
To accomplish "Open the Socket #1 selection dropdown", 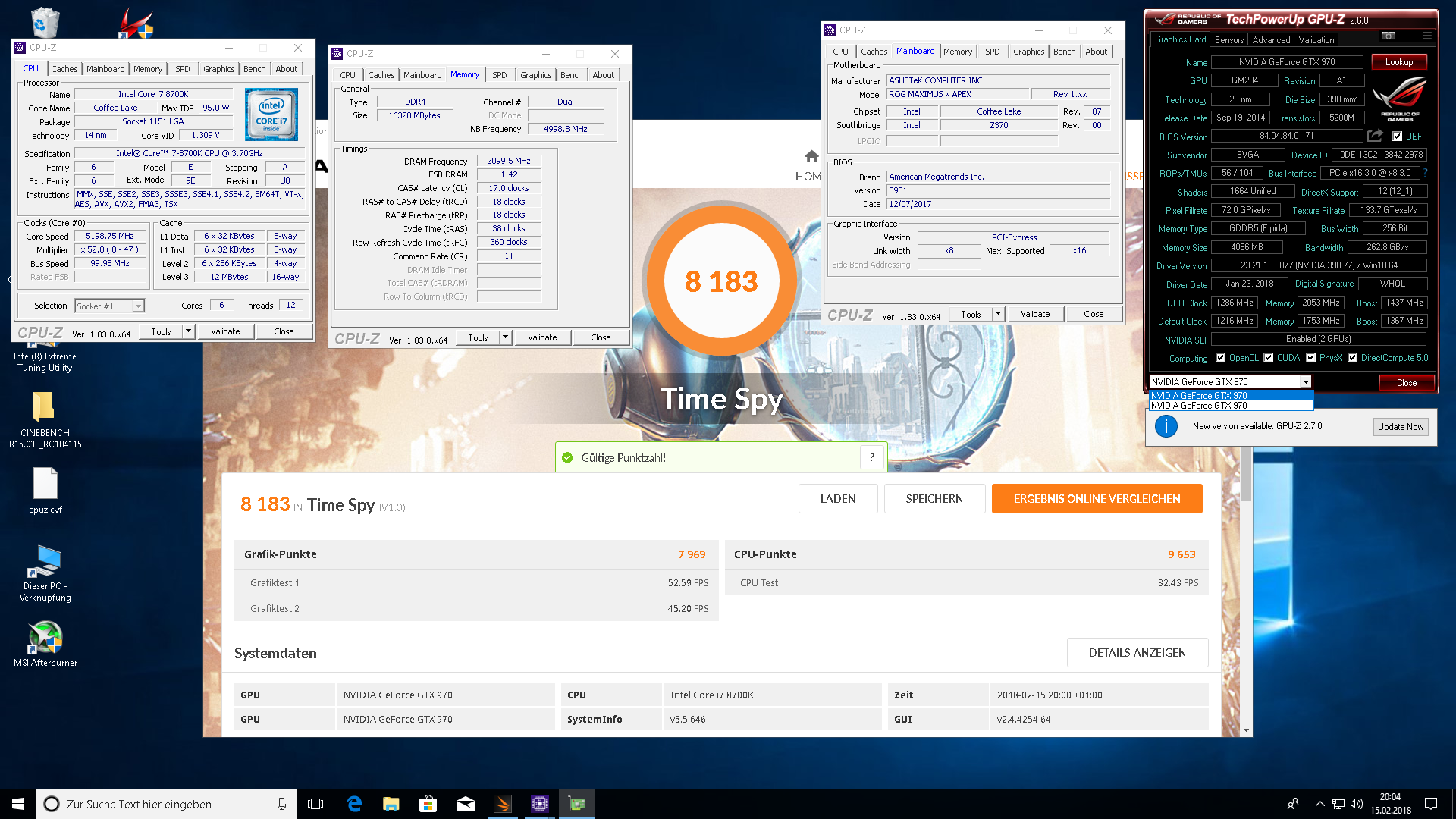I will click(x=110, y=306).
